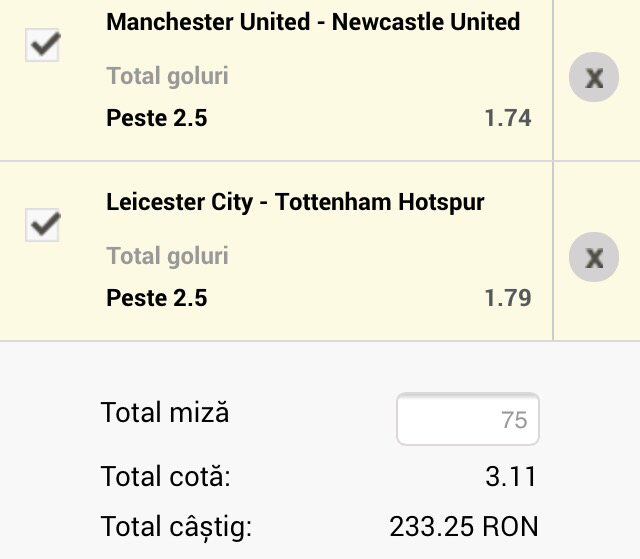Click the Total miză label
This screenshot has width=640, height=559.
pyautogui.click(x=165, y=413)
